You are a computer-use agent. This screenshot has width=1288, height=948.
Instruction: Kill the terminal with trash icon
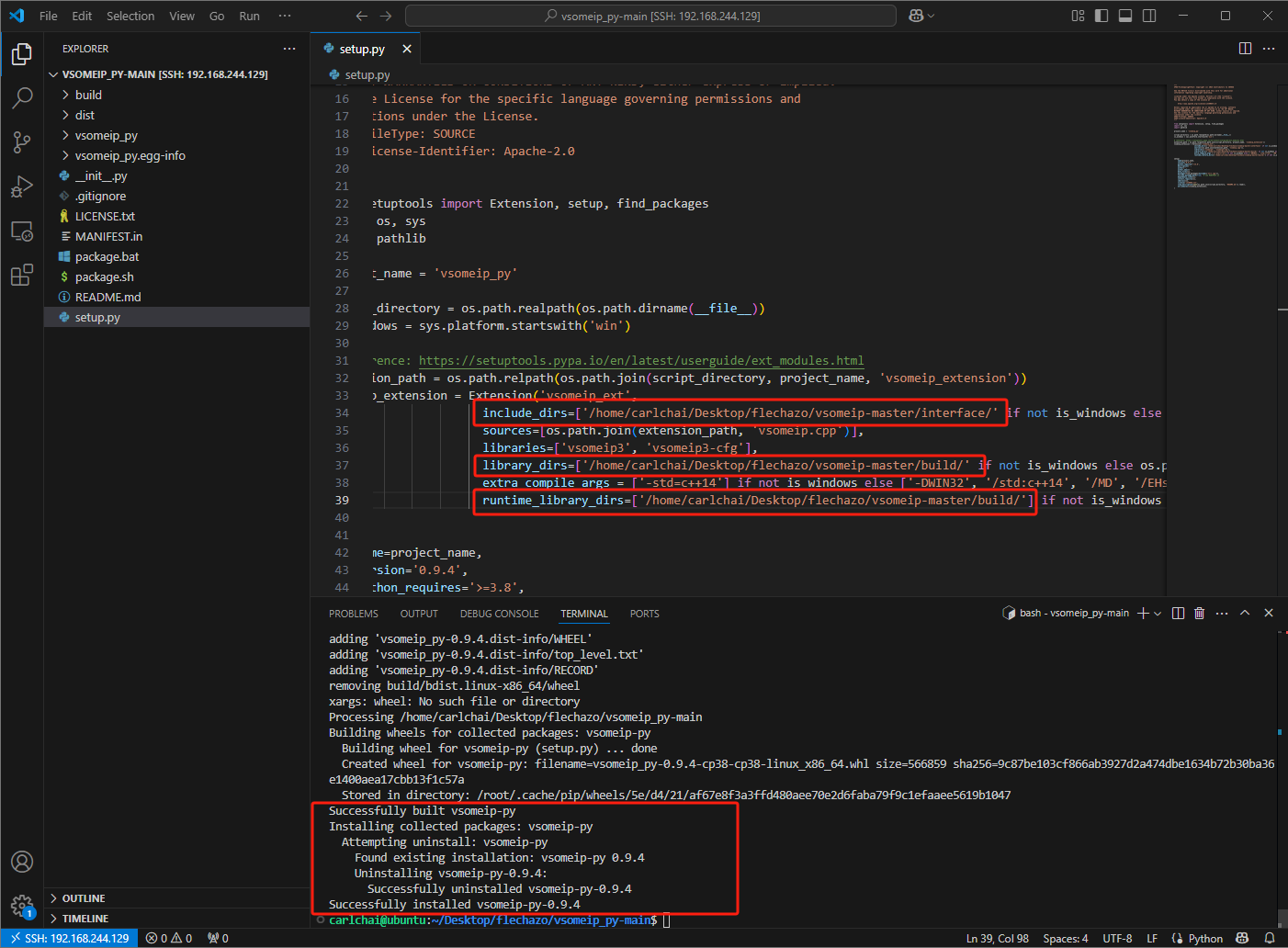pos(1199,613)
